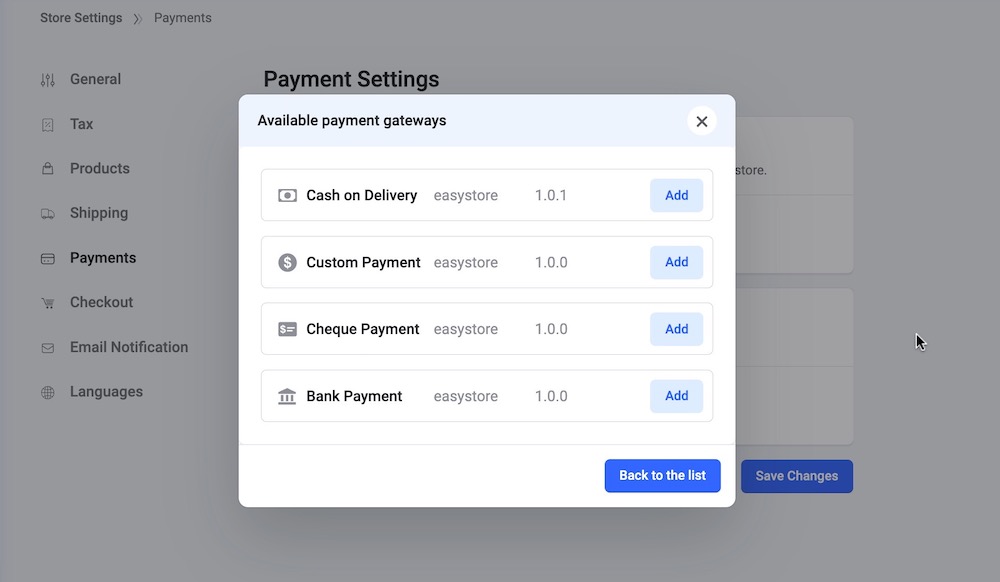The image size is (1000, 582).
Task: Click version 1.0.1 of Cash on Delivery
Action: 550,195
